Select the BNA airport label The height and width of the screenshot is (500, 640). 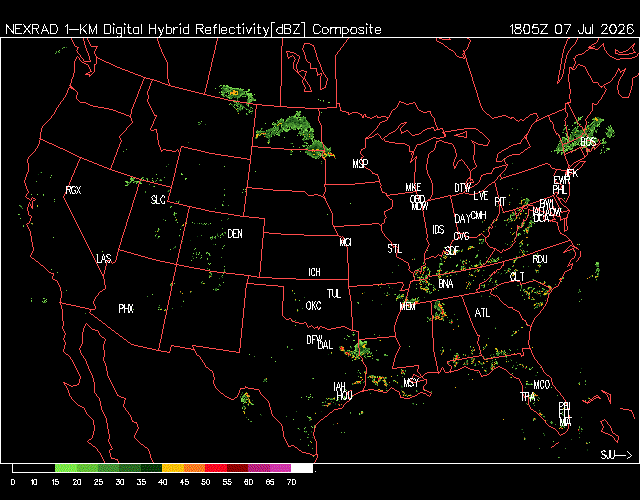pos(446,283)
